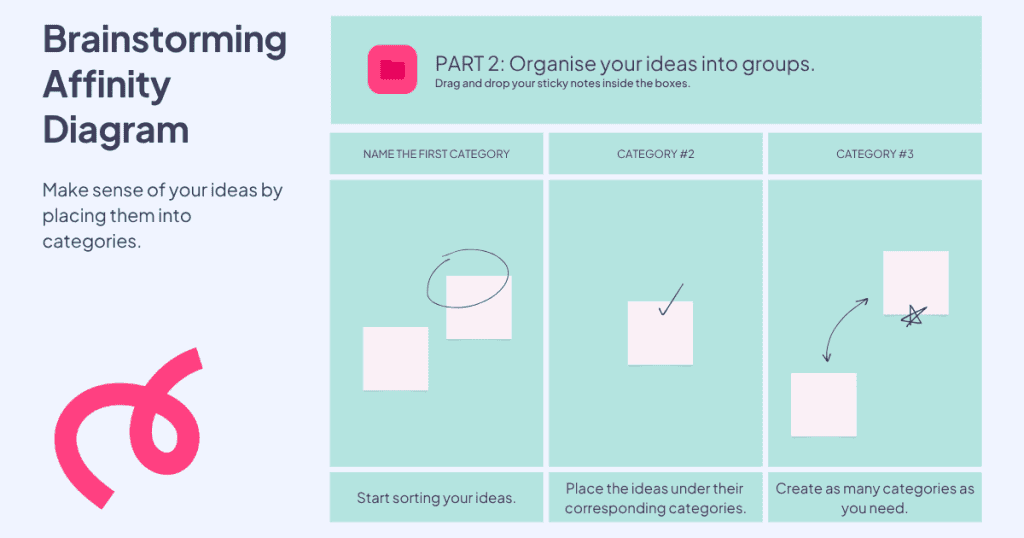Click the hand-drawn star doodle
The height and width of the screenshot is (538, 1024).
pos(913,317)
